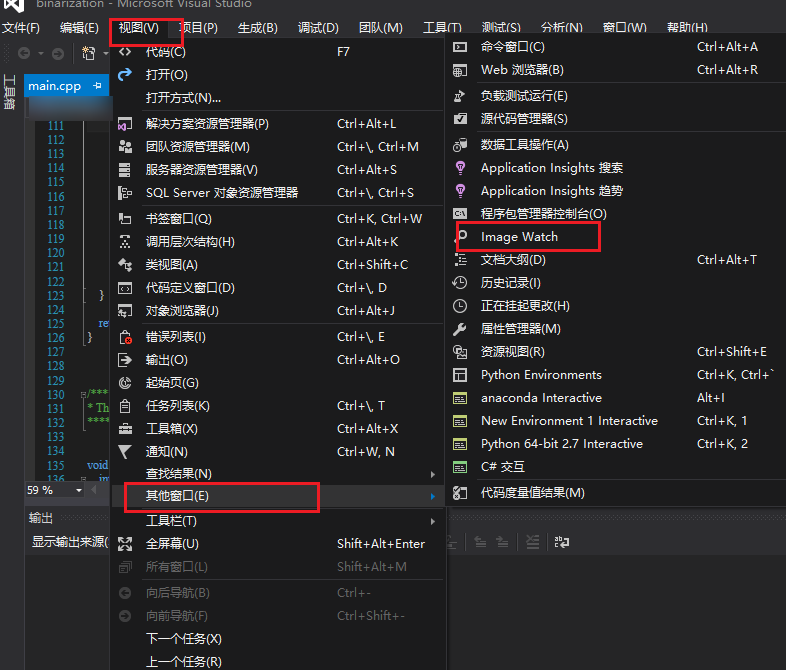Open the 59 % zoom dropdown
The image size is (786, 670).
pos(79,490)
